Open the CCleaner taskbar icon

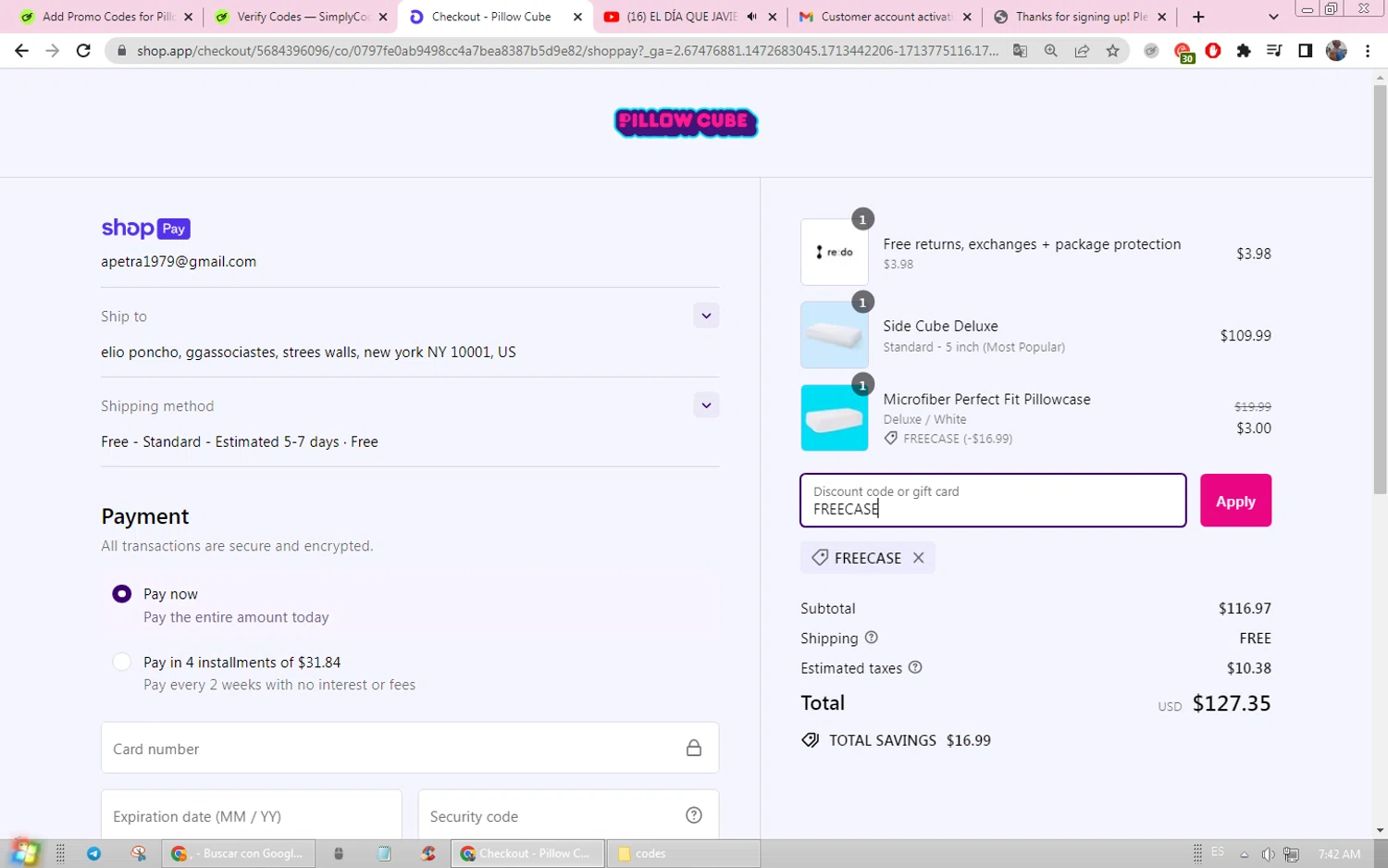pos(428,853)
